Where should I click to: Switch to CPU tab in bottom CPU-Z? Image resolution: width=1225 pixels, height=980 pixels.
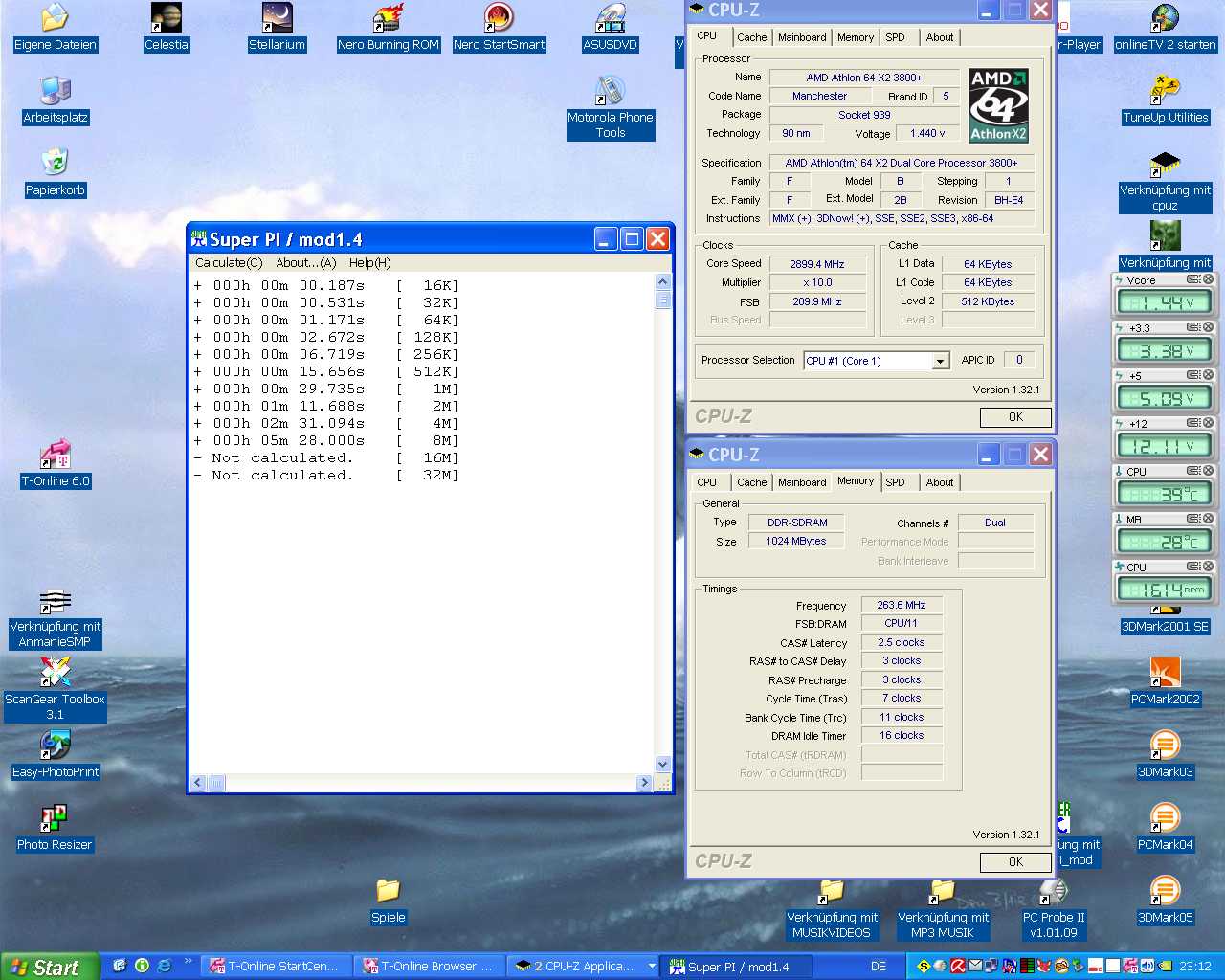click(x=706, y=482)
